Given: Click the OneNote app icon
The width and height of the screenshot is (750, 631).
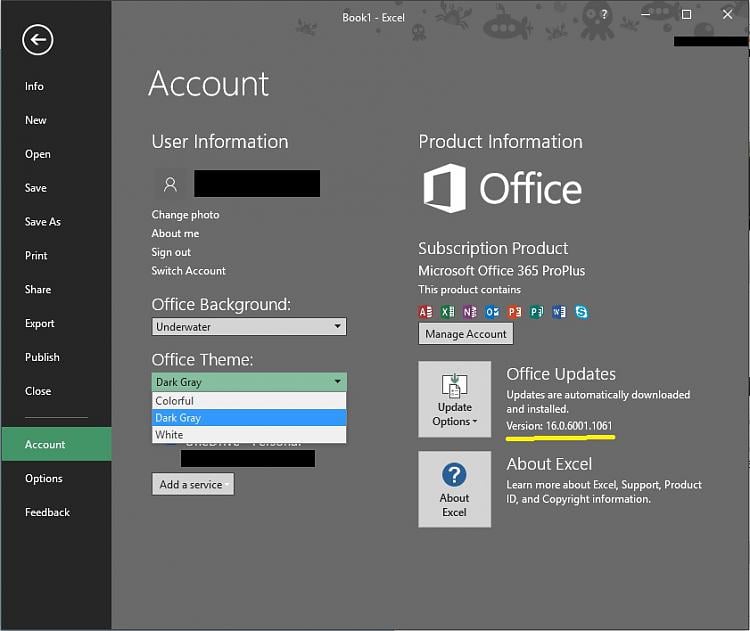Looking at the screenshot, I should point(470,312).
